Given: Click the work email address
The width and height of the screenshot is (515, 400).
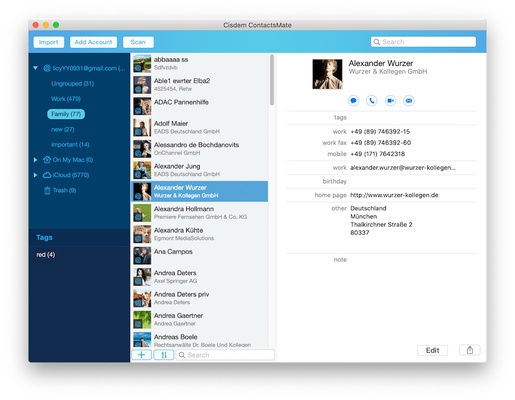Looking at the screenshot, I should 403,168.
